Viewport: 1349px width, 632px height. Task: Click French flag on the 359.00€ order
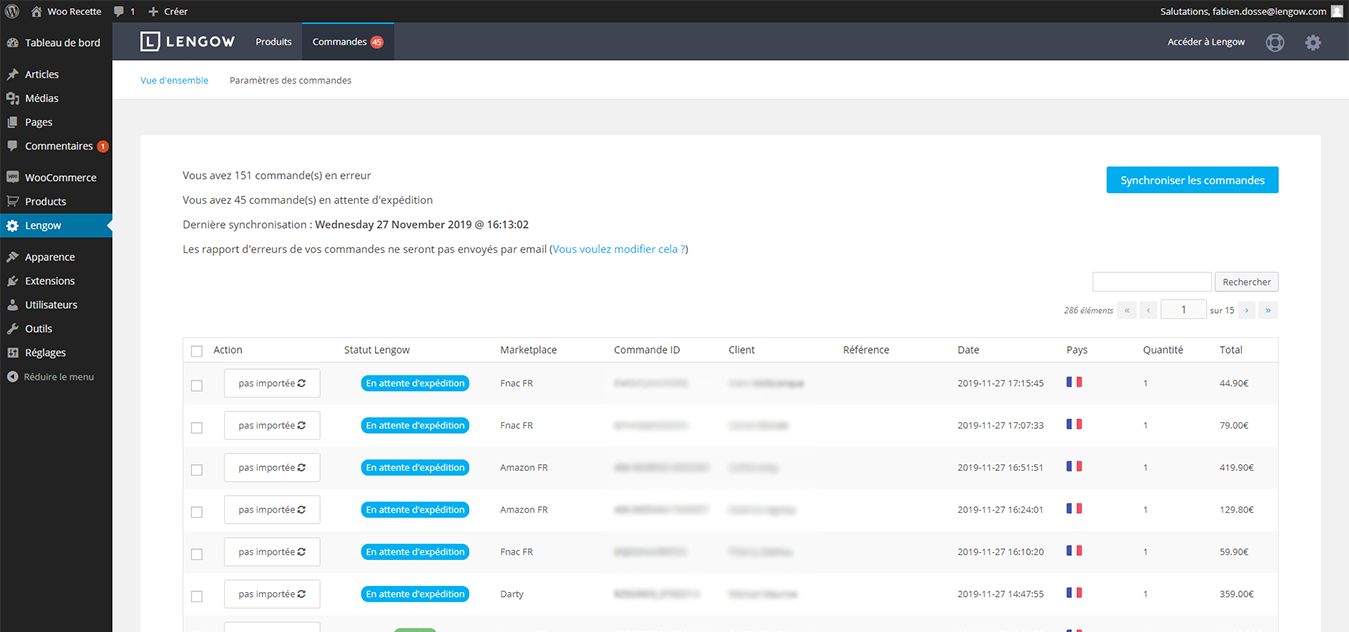(x=1074, y=592)
